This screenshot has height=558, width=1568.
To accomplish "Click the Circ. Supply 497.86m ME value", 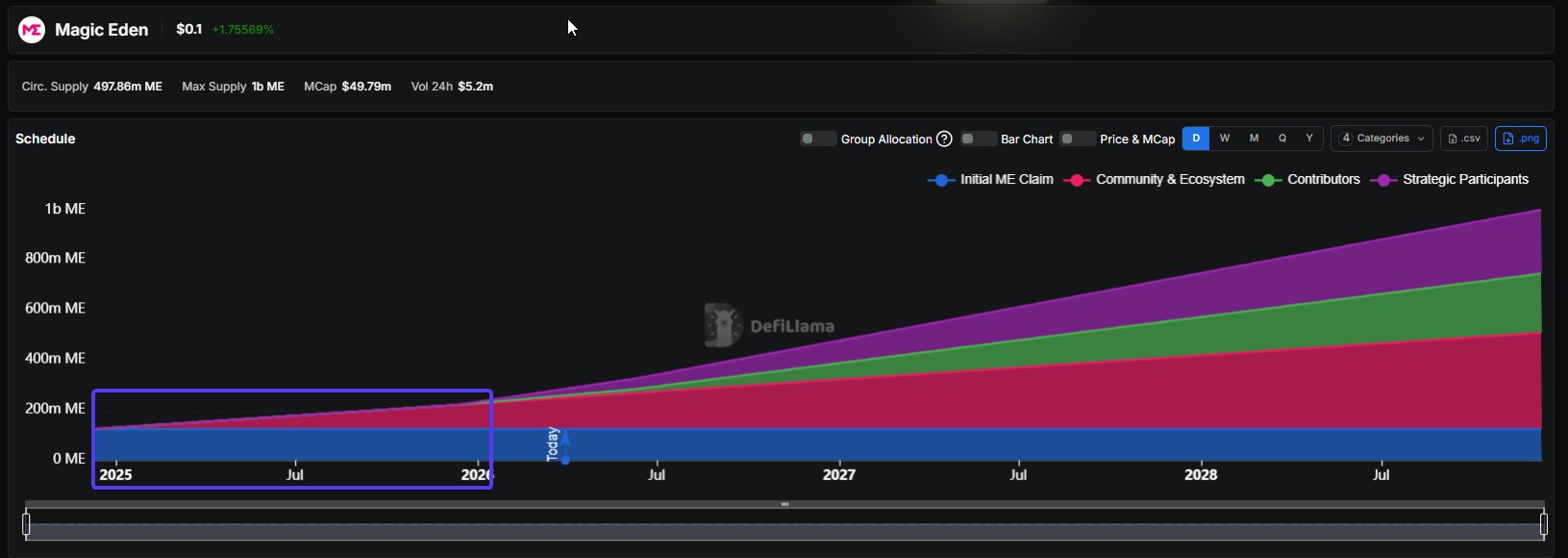I will [x=128, y=87].
